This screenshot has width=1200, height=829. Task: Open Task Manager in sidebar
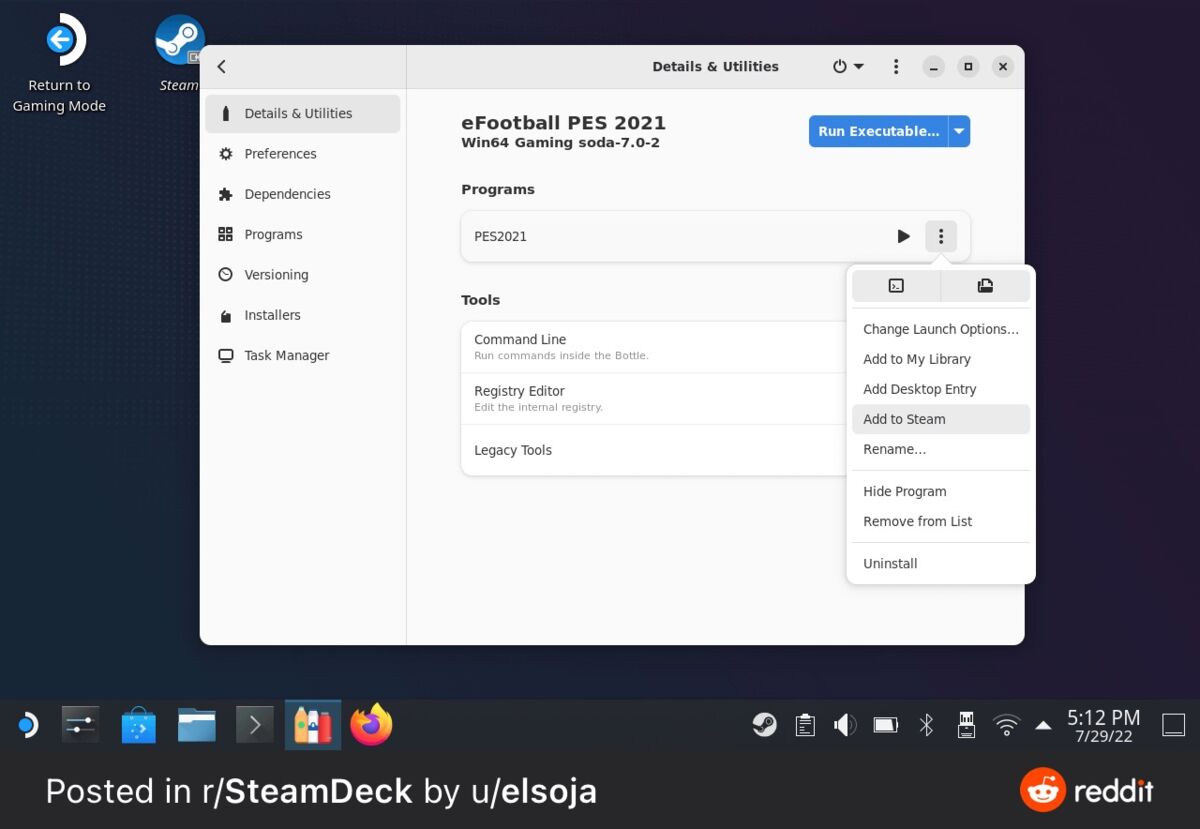coord(303,355)
